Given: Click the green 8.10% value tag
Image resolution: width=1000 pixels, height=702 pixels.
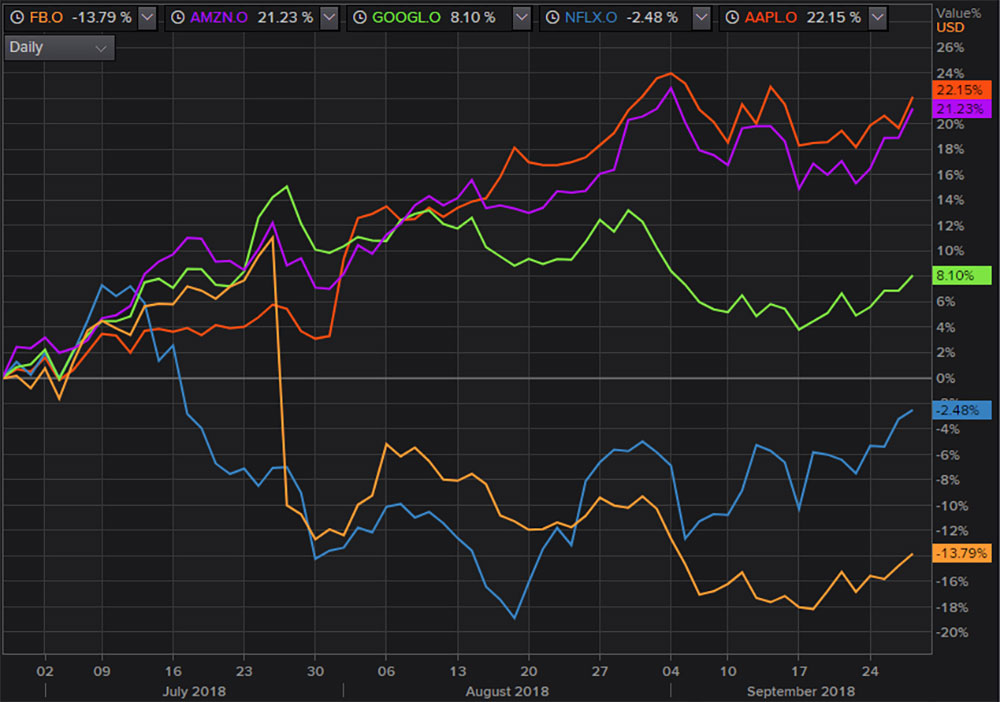Looking at the screenshot, I should coord(960,275).
